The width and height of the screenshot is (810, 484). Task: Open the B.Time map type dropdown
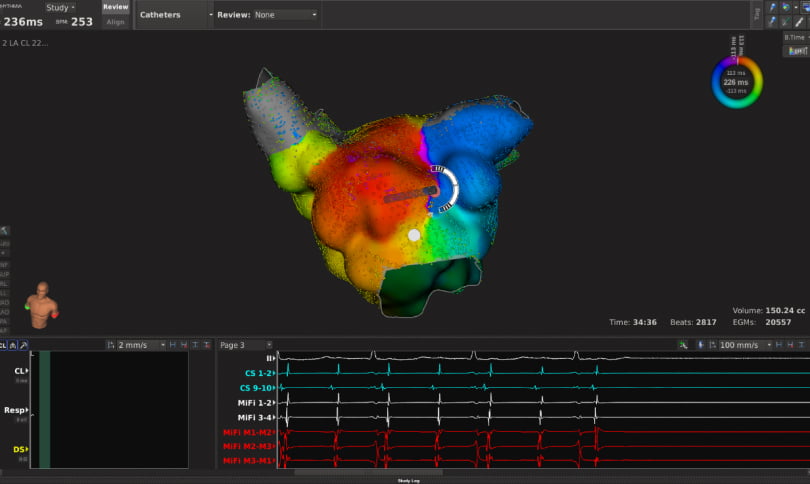[795, 36]
